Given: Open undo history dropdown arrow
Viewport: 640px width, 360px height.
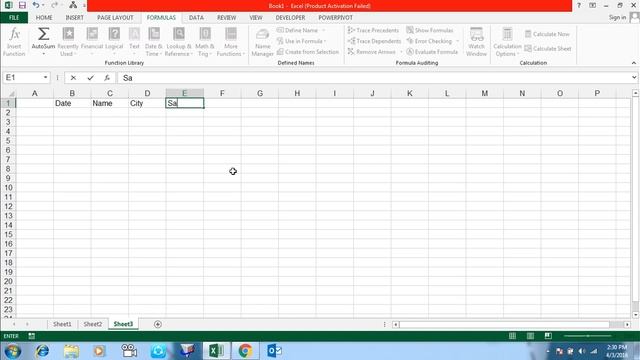Looking at the screenshot, I should point(43,5).
